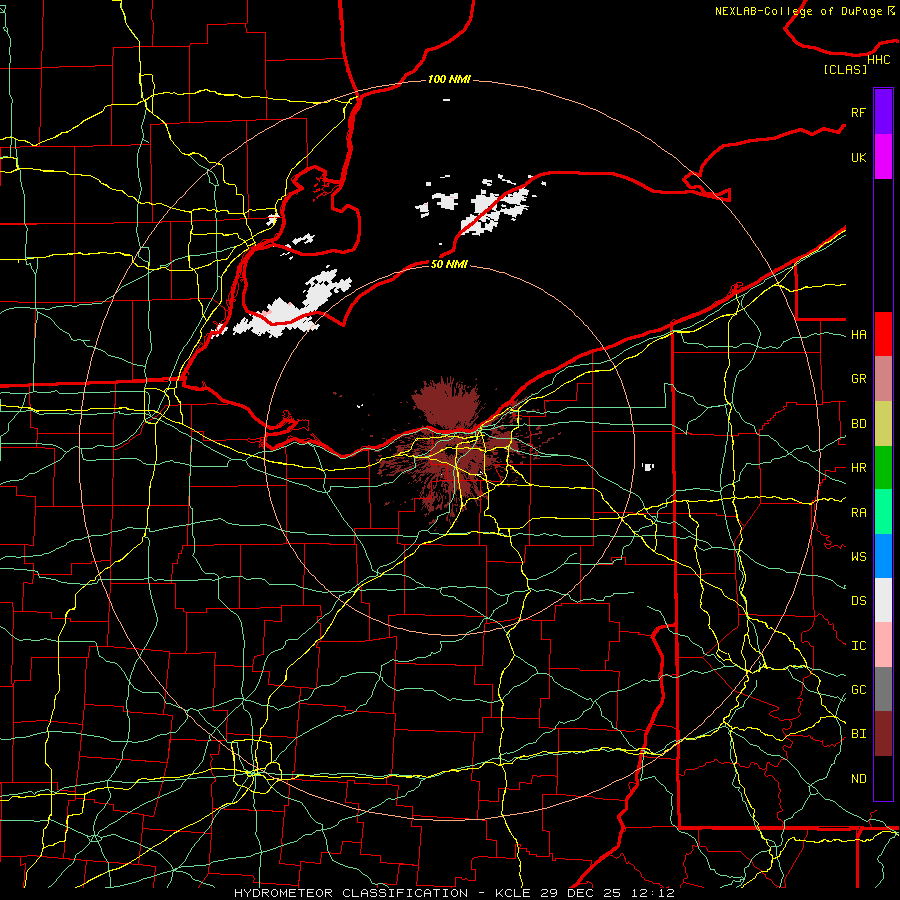Click the white DS color swatch
This screenshot has height=900, width=900.
883,600
